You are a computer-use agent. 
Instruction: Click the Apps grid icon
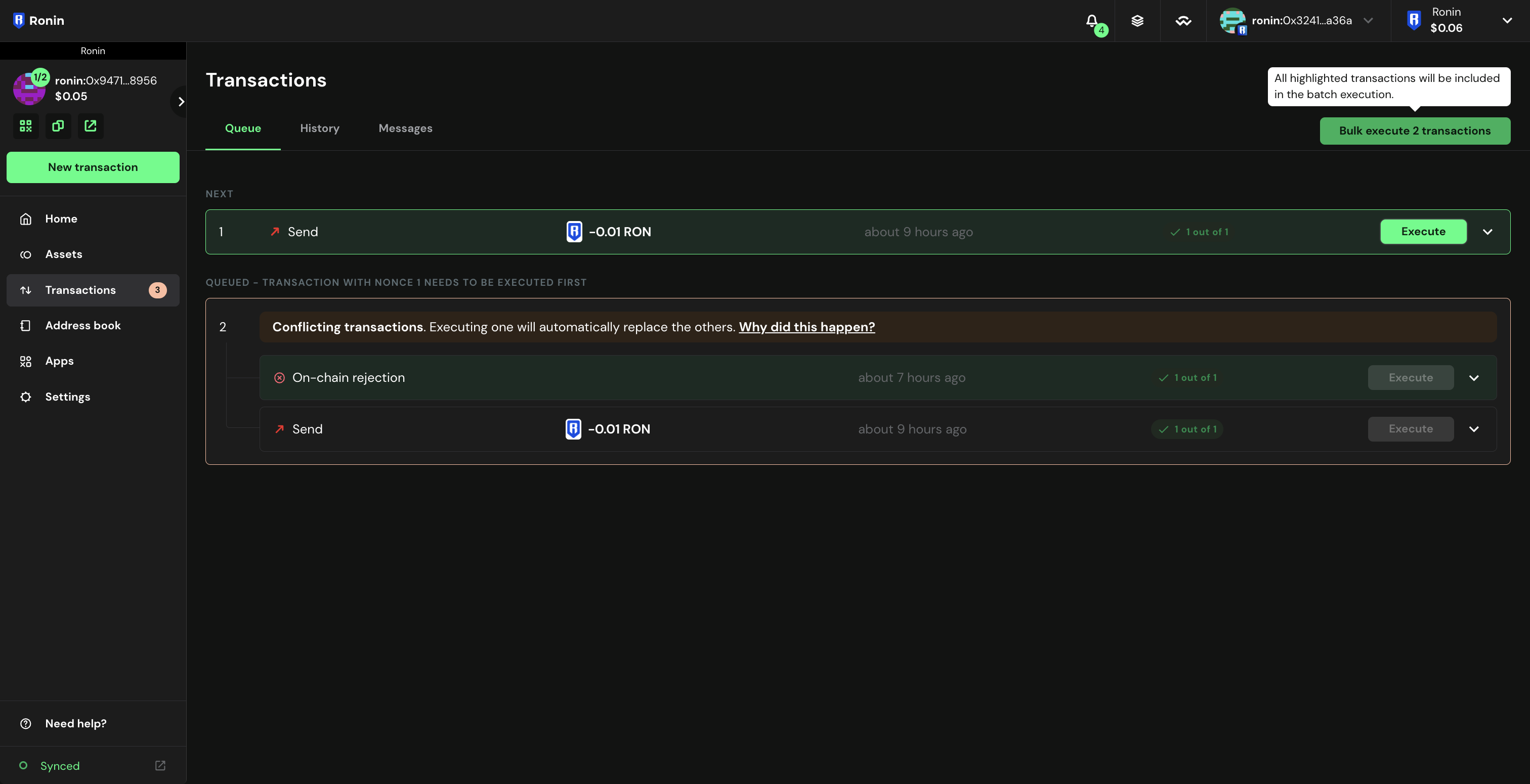(25, 361)
